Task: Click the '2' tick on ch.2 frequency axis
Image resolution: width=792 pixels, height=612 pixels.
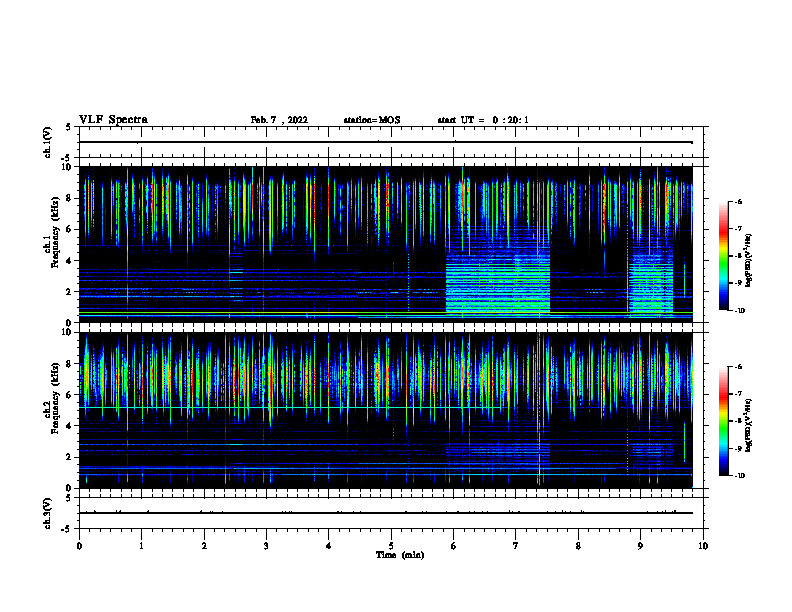Action: coord(70,457)
